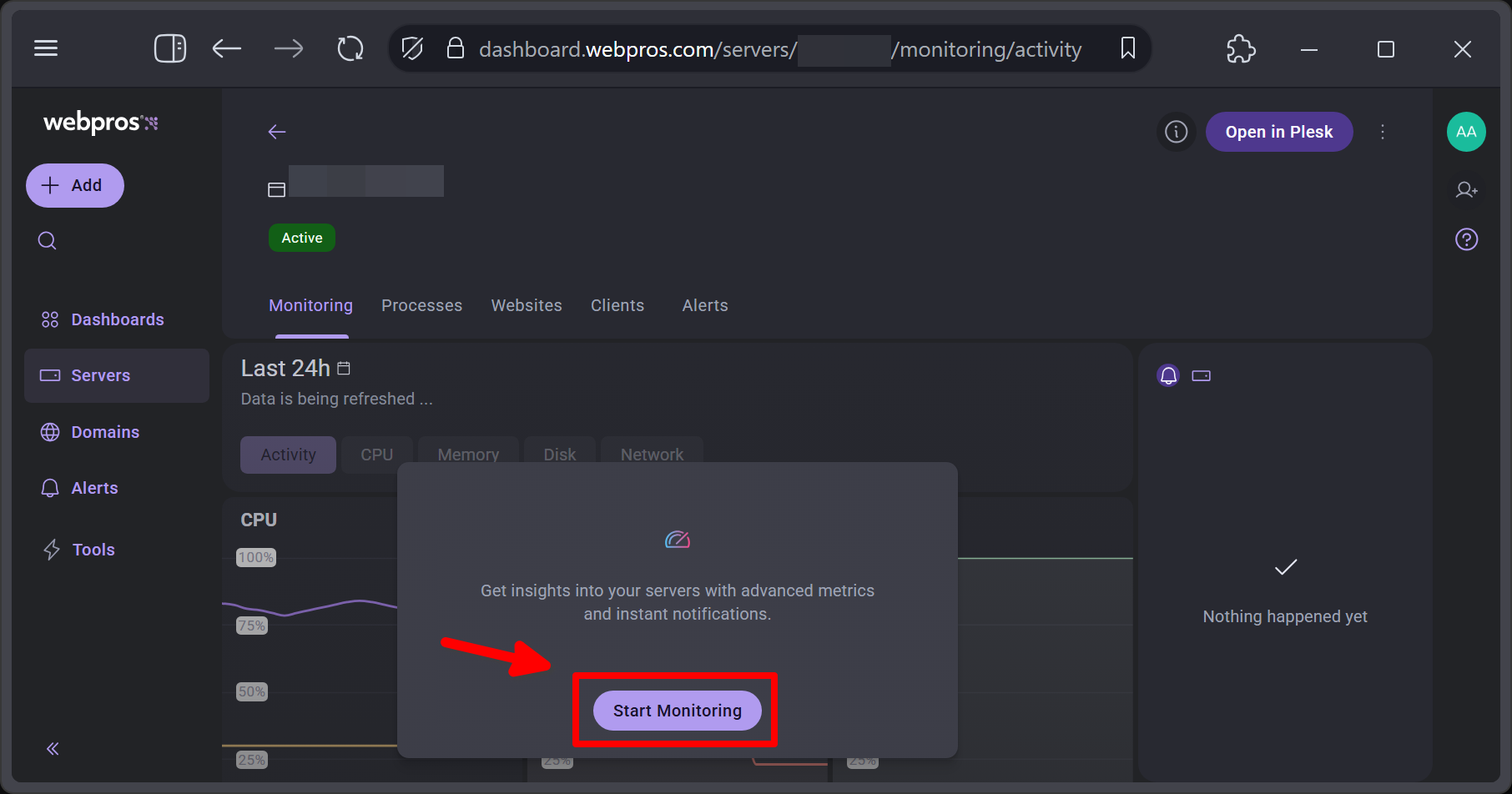Return to server list via back arrow
1512x794 pixels.
[x=277, y=132]
